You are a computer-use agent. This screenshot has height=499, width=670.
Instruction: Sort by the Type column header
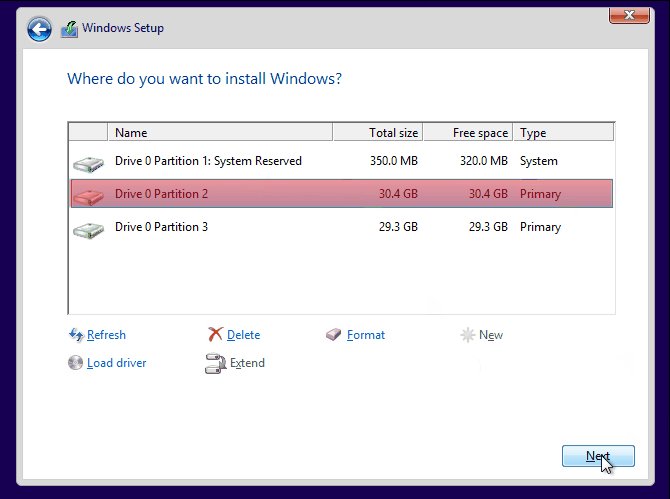coord(564,132)
